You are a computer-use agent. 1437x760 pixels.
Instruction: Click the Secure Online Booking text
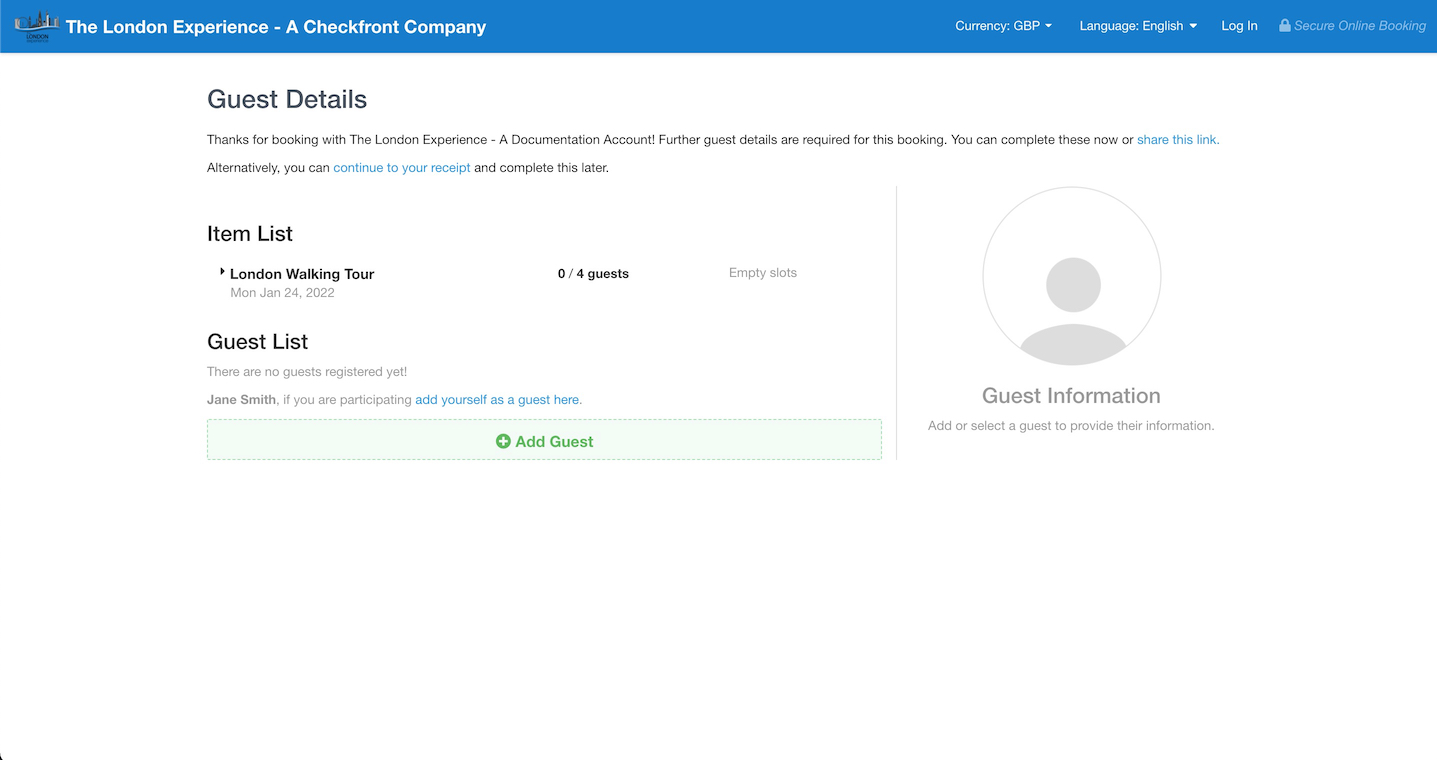pyautogui.click(x=1360, y=26)
